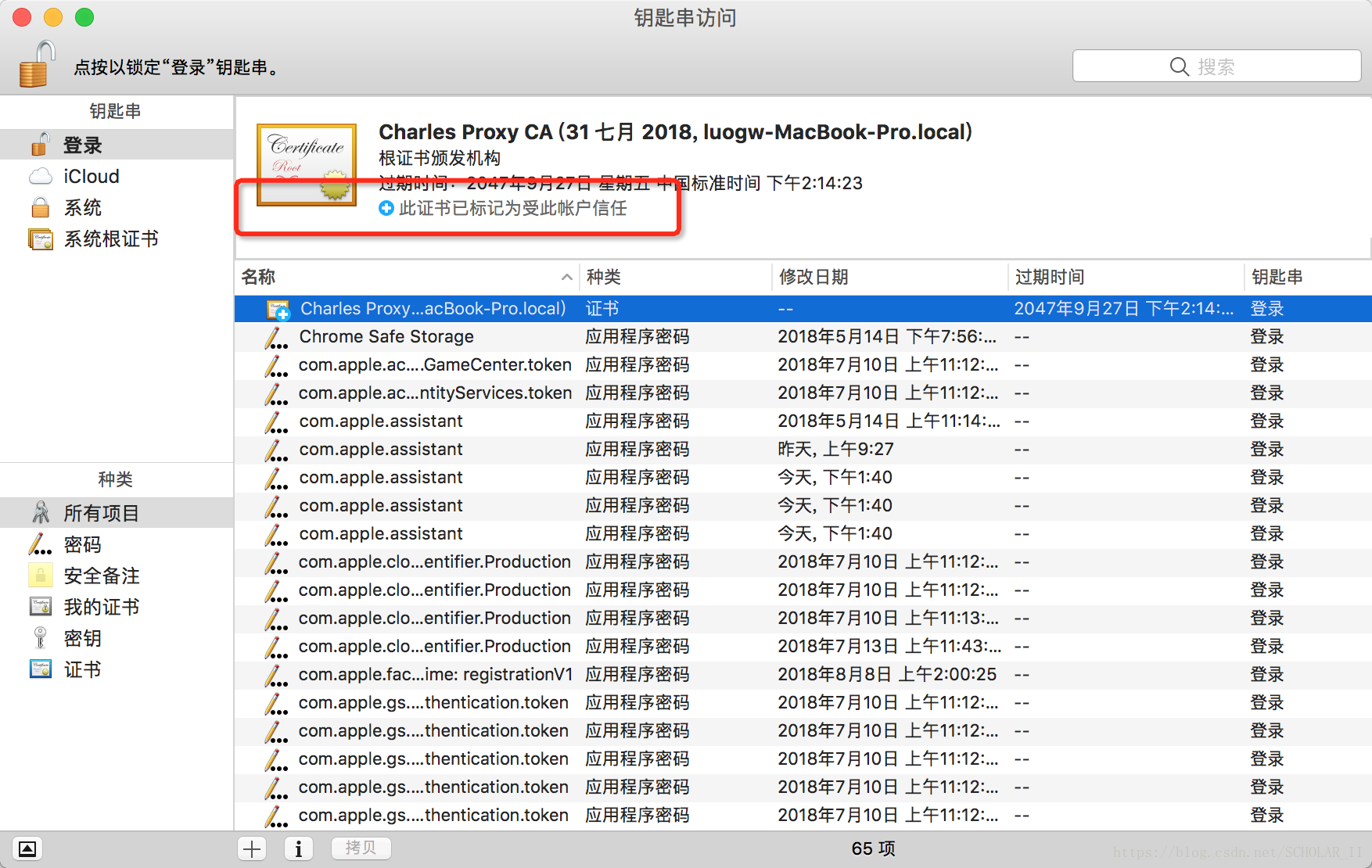Select com.apple.ac...ntityServices.token entry

coord(803,393)
